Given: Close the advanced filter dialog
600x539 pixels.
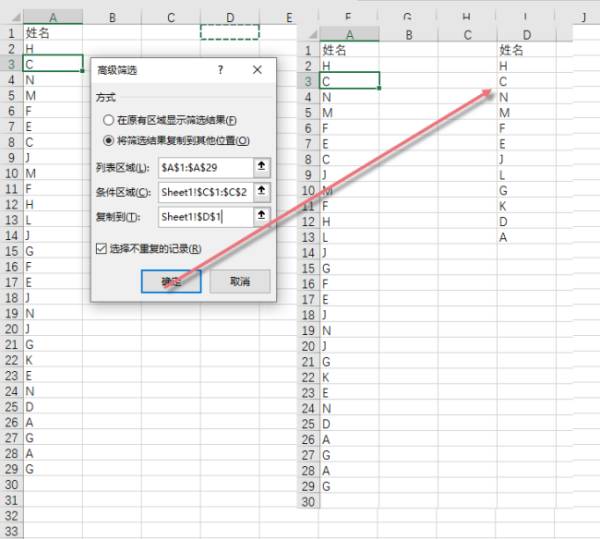Looking at the screenshot, I should tap(258, 70).
